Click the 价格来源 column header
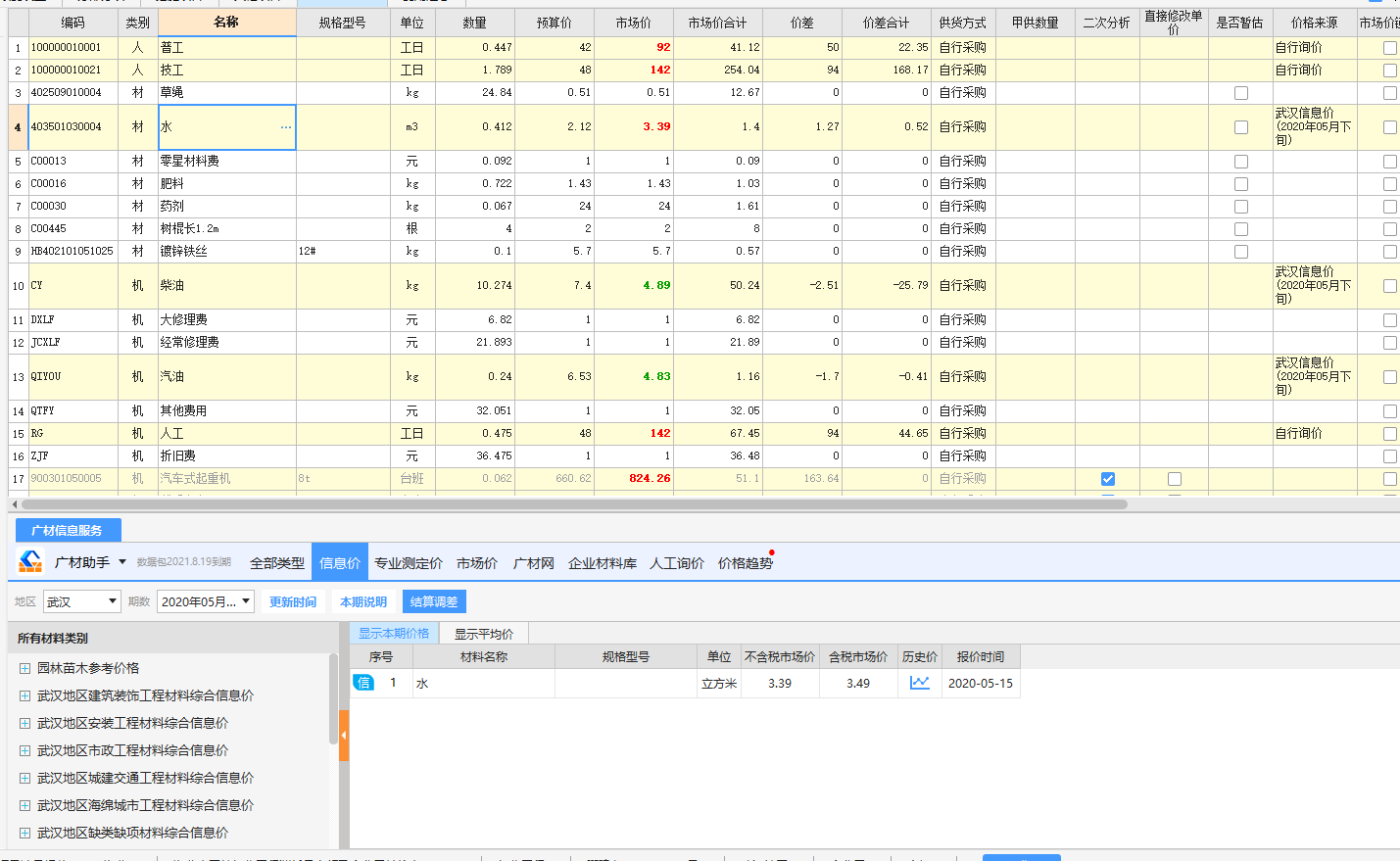1400x861 pixels. click(x=1315, y=23)
